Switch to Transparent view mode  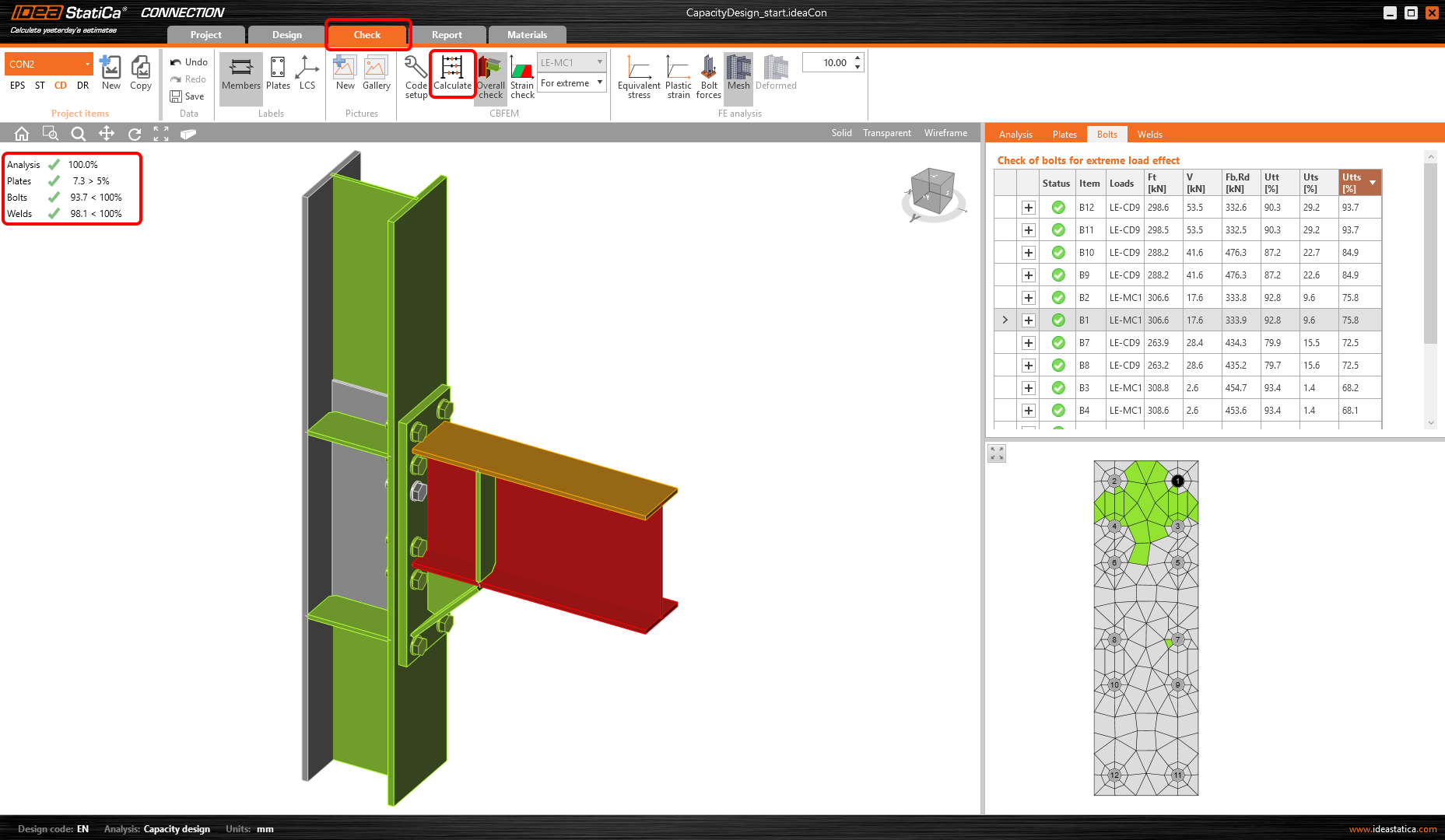click(x=886, y=133)
